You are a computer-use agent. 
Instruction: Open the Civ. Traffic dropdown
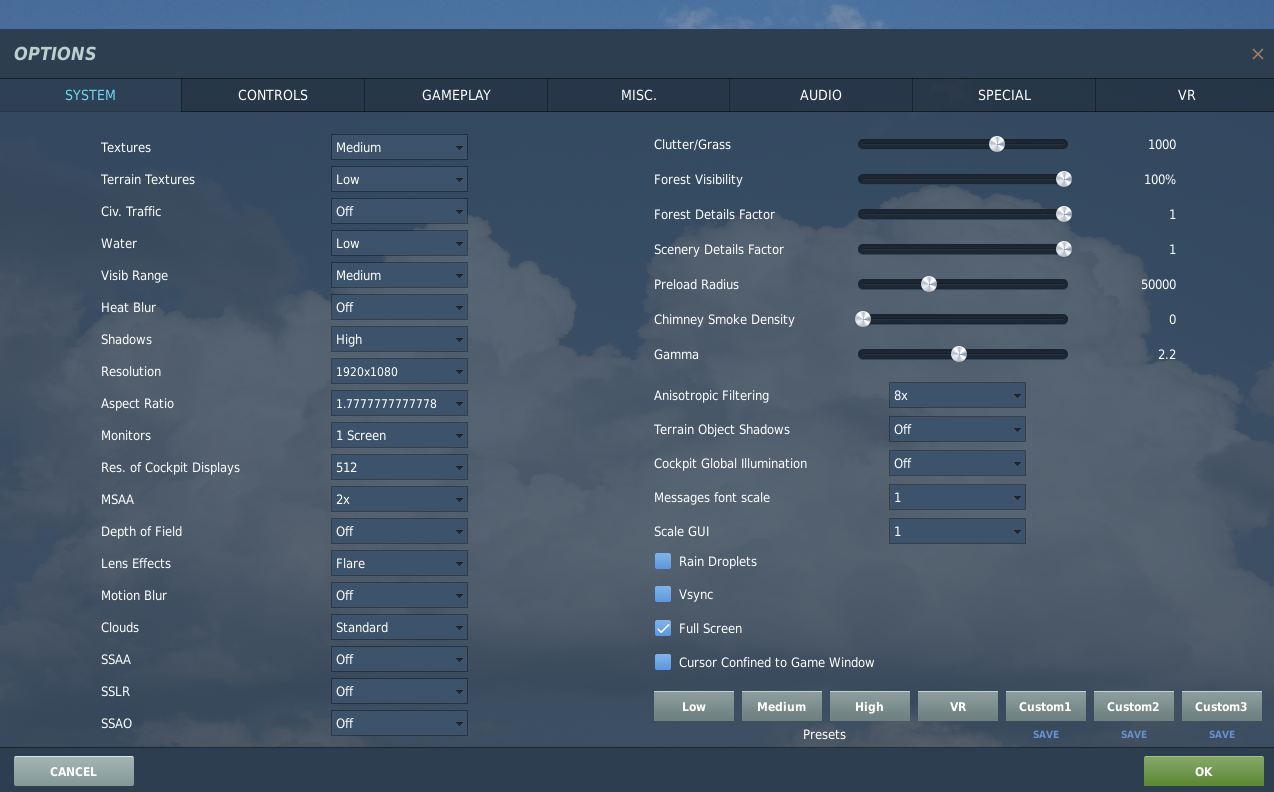pos(399,211)
